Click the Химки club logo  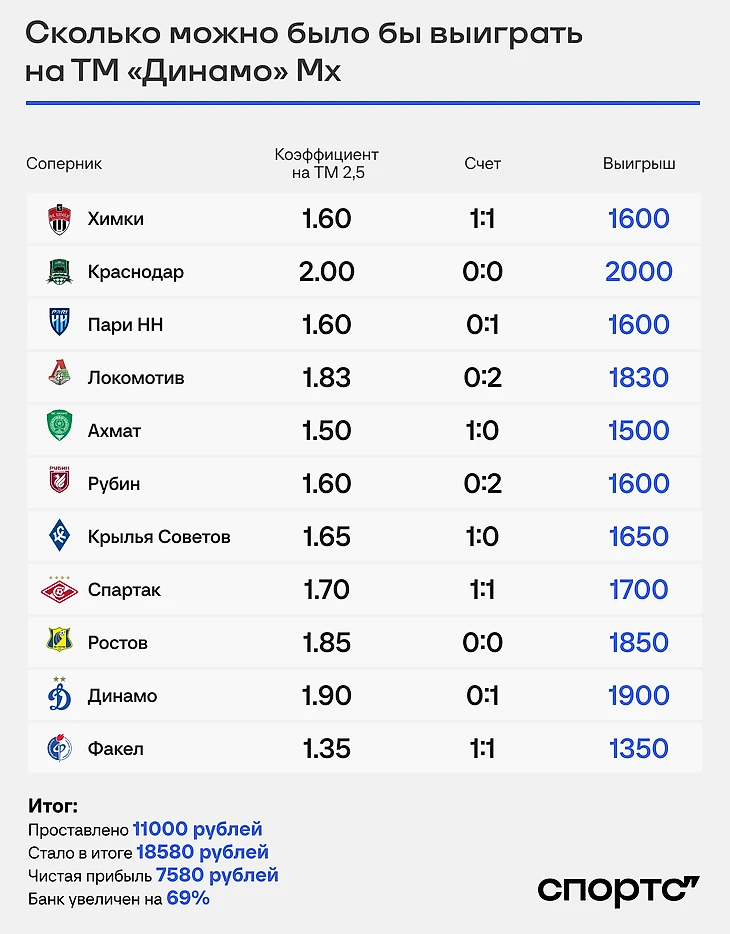coord(60,219)
